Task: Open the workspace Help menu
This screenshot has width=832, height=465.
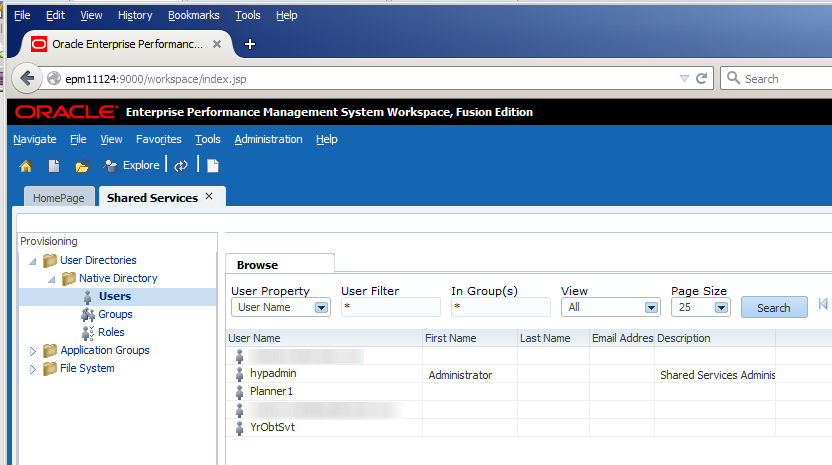Action: [327, 139]
